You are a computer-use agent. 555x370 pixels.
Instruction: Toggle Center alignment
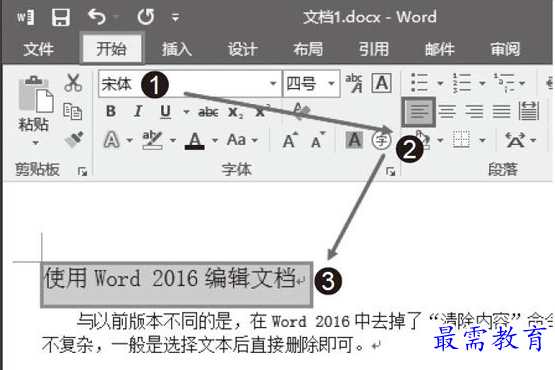[447, 112]
